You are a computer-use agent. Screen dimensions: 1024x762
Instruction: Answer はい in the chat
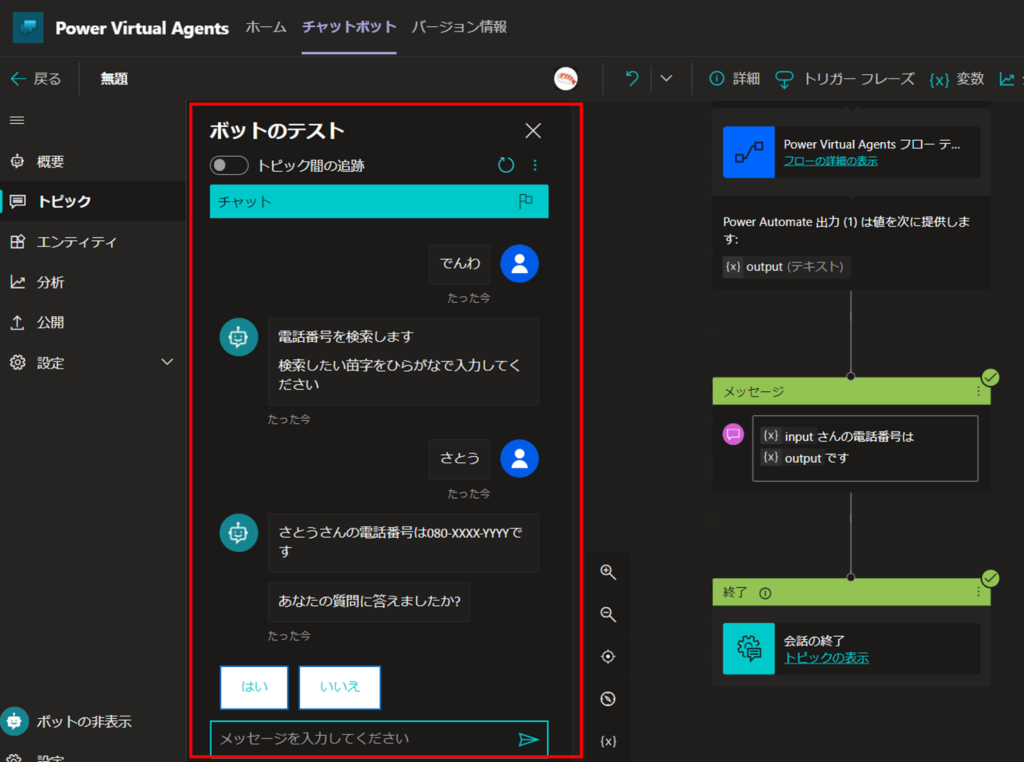[254, 687]
